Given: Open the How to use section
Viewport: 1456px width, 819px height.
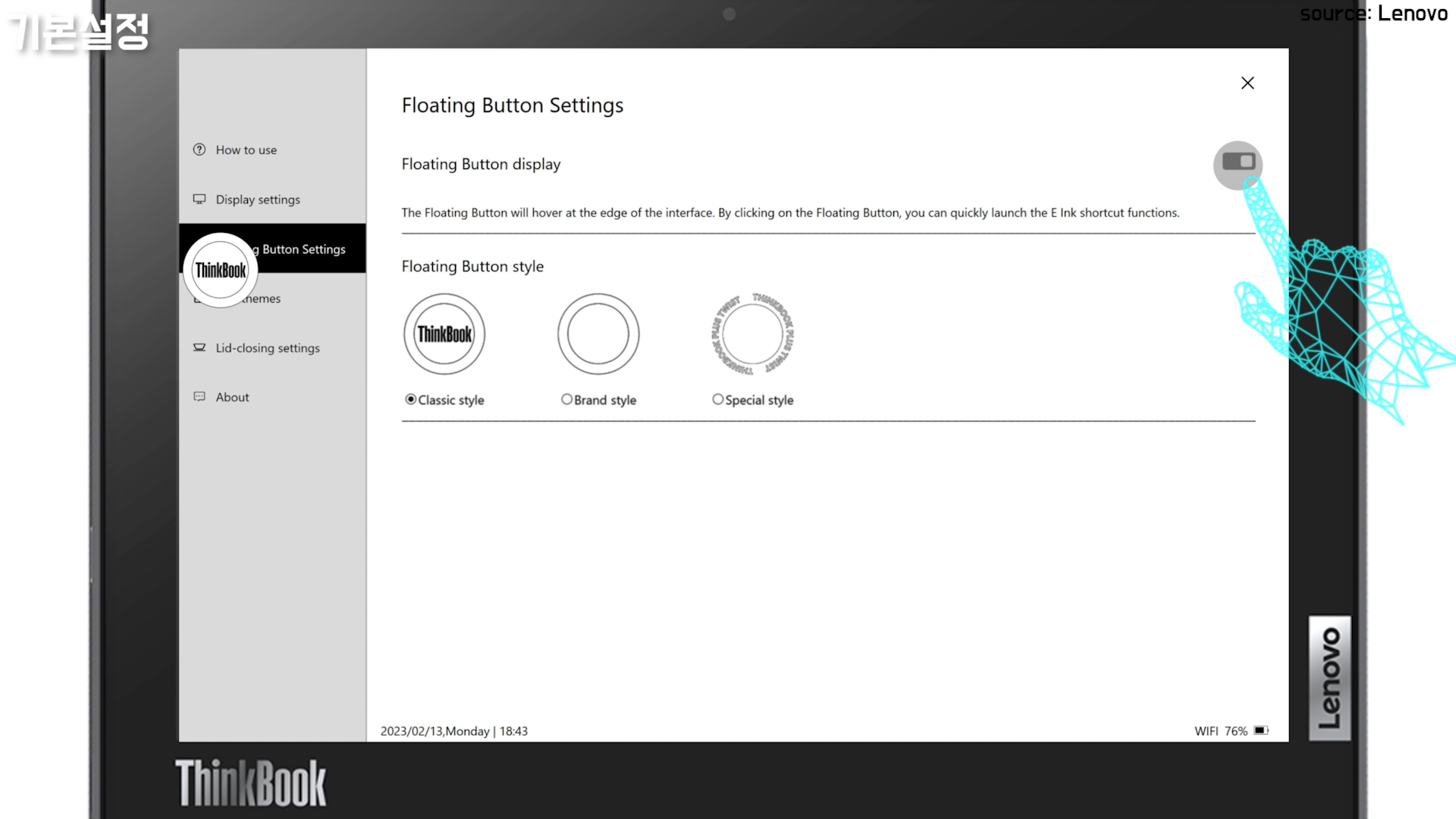Looking at the screenshot, I should coord(246,150).
